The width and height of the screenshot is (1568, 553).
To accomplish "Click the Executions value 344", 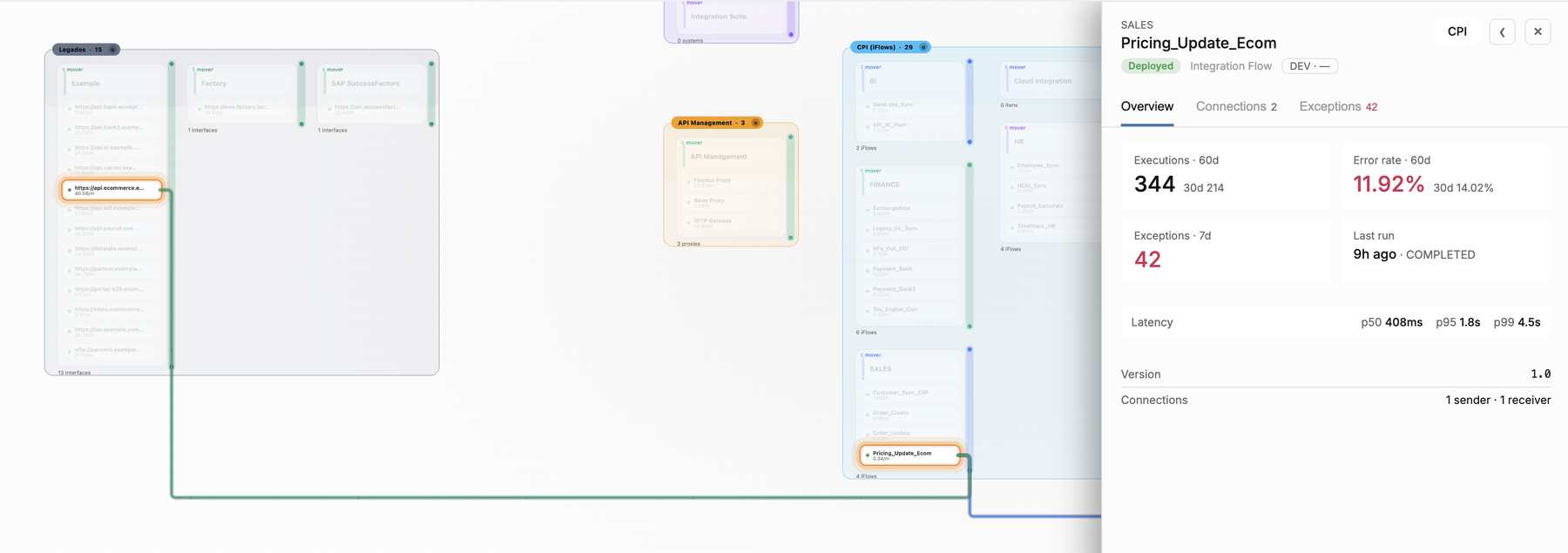I will (1154, 185).
